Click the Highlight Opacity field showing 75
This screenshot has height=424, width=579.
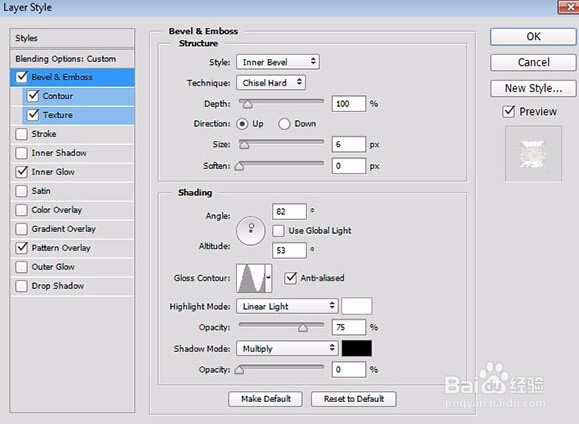349,327
